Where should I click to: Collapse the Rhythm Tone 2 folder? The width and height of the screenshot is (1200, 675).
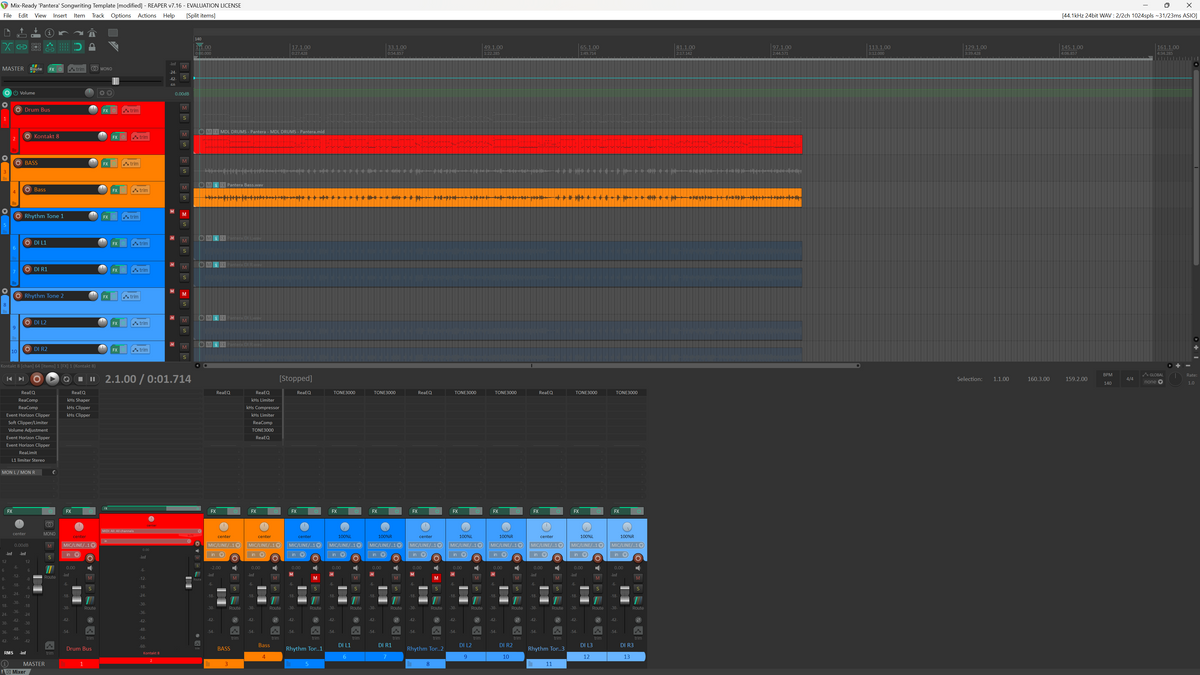(x=5, y=291)
